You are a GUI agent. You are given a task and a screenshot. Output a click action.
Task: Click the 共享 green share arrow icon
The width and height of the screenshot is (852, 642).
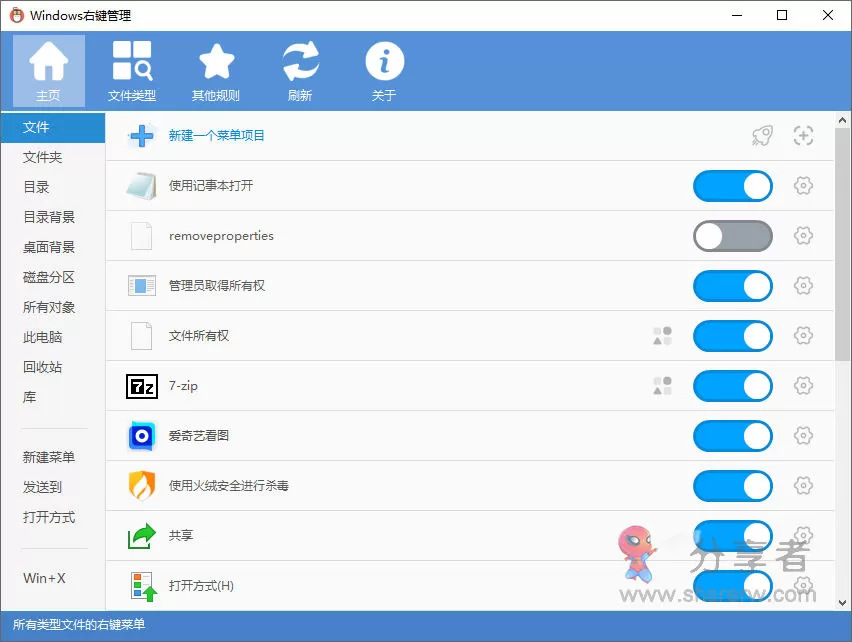[141, 536]
